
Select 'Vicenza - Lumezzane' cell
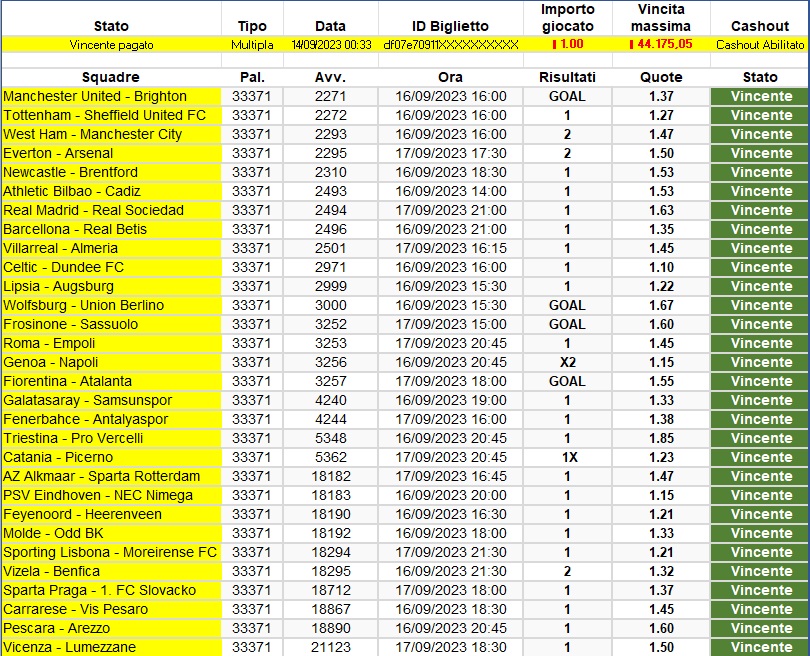(112, 648)
